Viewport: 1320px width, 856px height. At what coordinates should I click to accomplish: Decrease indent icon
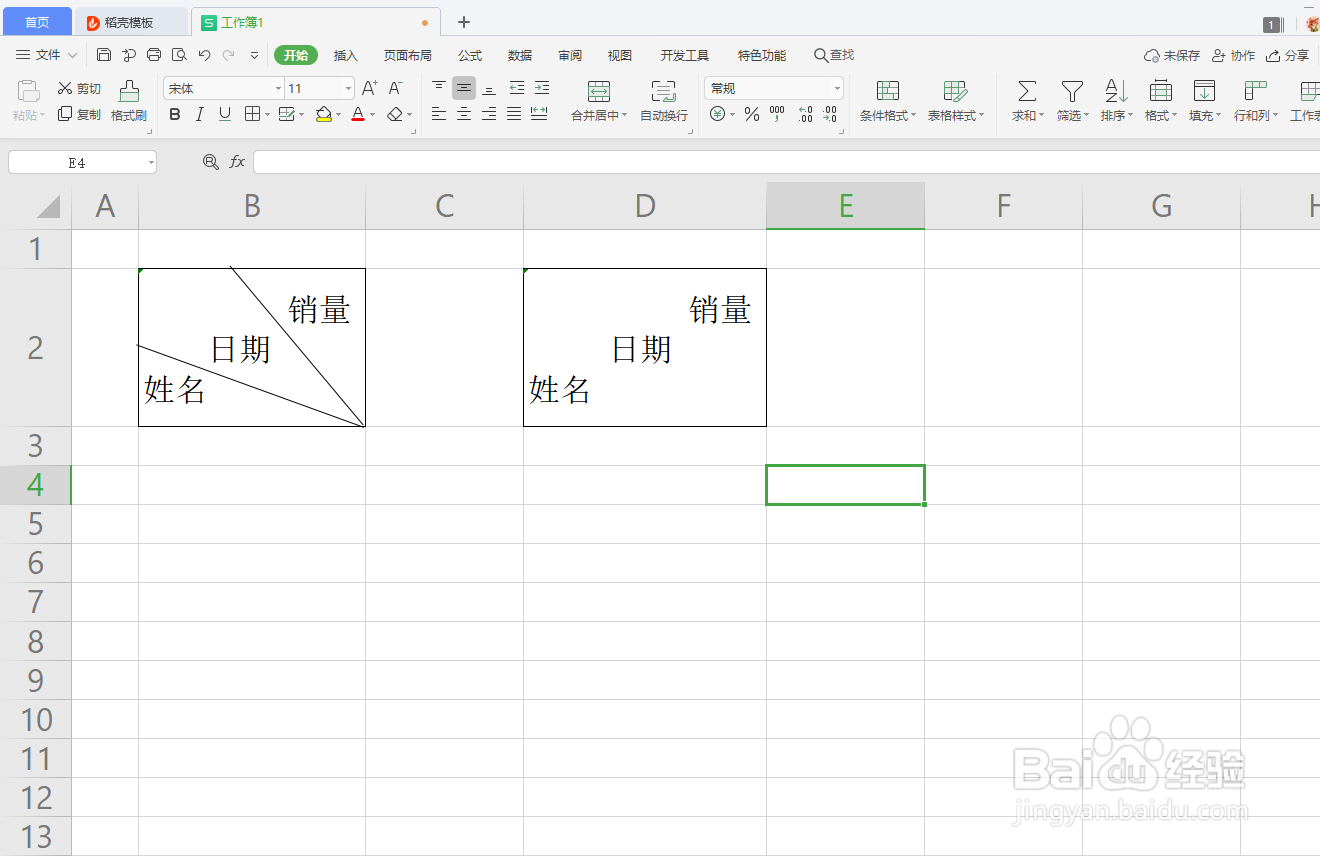click(516, 88)
